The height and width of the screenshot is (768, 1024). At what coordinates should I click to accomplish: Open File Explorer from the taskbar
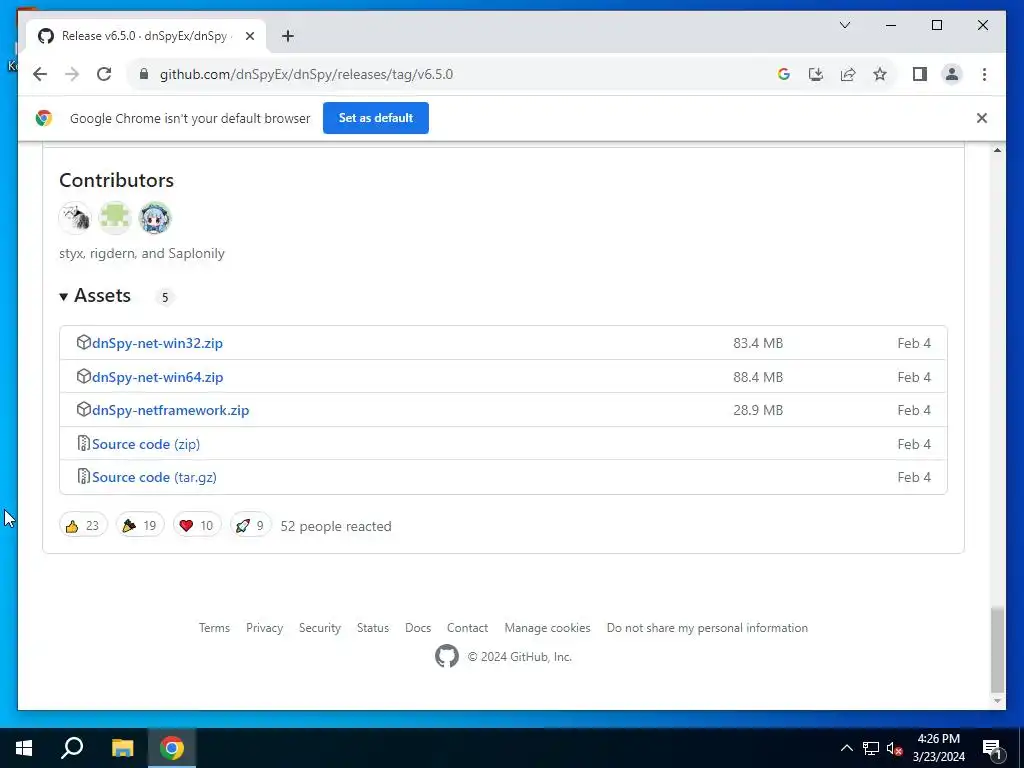click(122, 748)
